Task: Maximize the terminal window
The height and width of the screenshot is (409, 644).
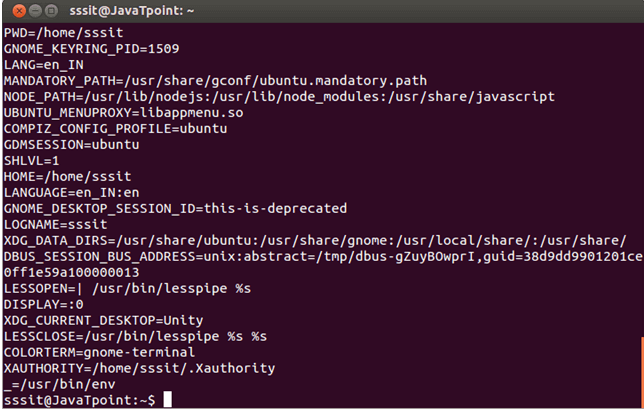Action: 51,11
